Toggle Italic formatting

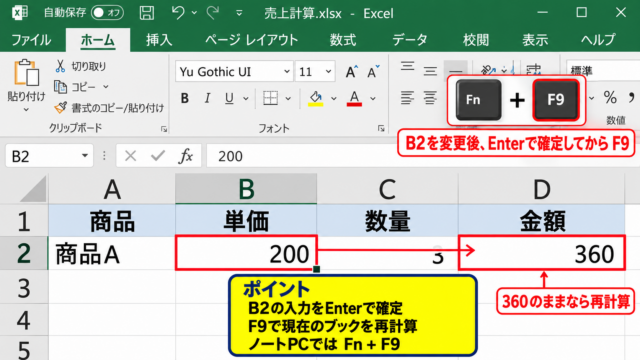pos(207,98)
